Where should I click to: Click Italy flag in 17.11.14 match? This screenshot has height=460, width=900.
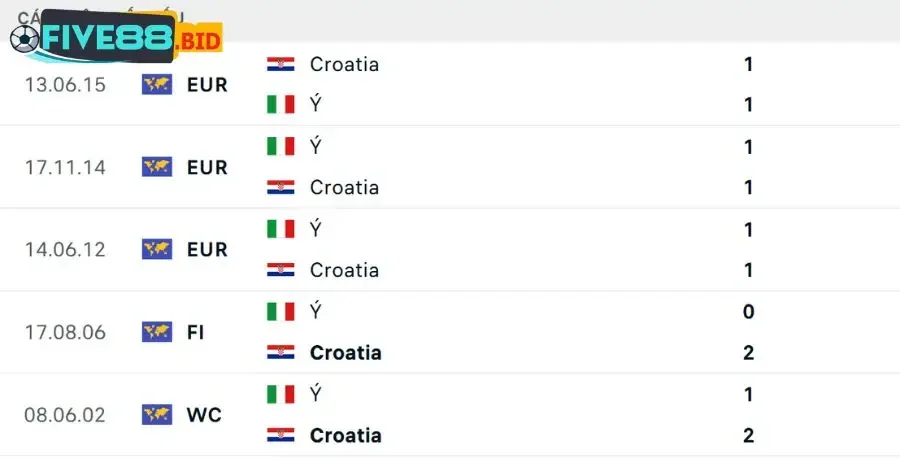(281, 146)
